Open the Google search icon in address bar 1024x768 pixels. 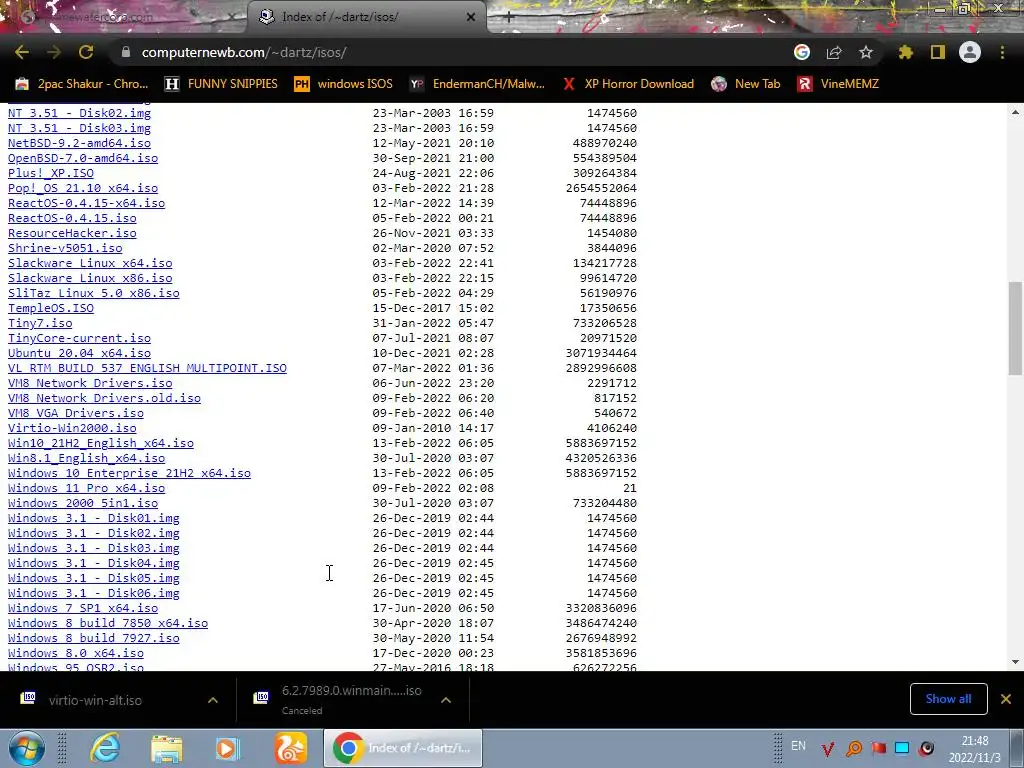pos(802,52)
